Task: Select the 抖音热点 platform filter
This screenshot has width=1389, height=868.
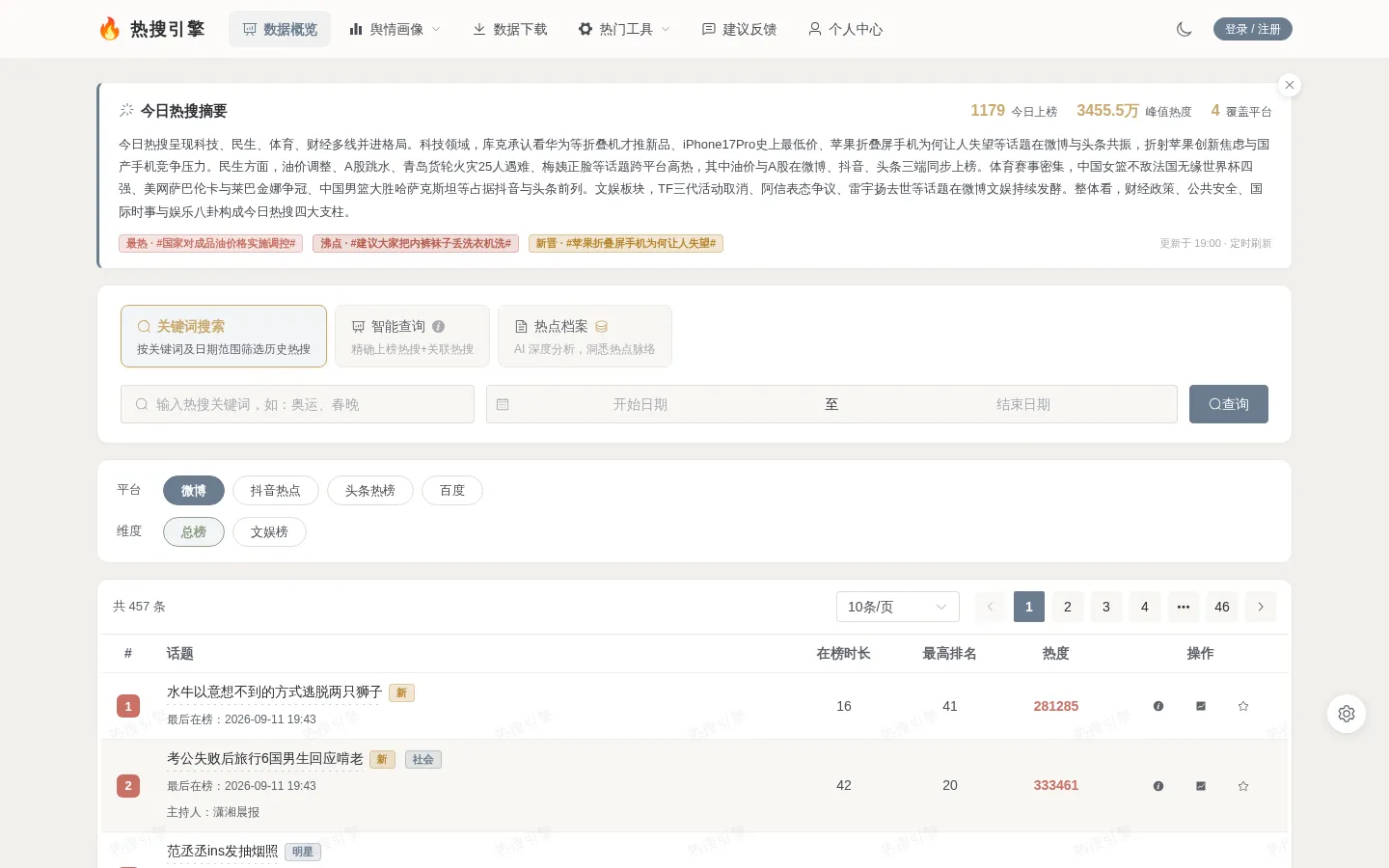Action: coord(276,491)
